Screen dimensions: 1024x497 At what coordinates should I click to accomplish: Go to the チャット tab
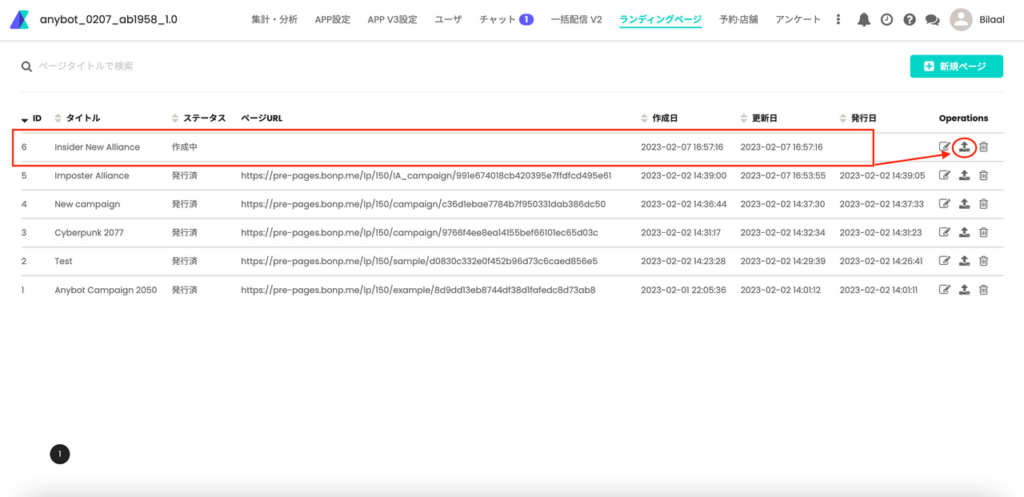click(x=506, y=19)
